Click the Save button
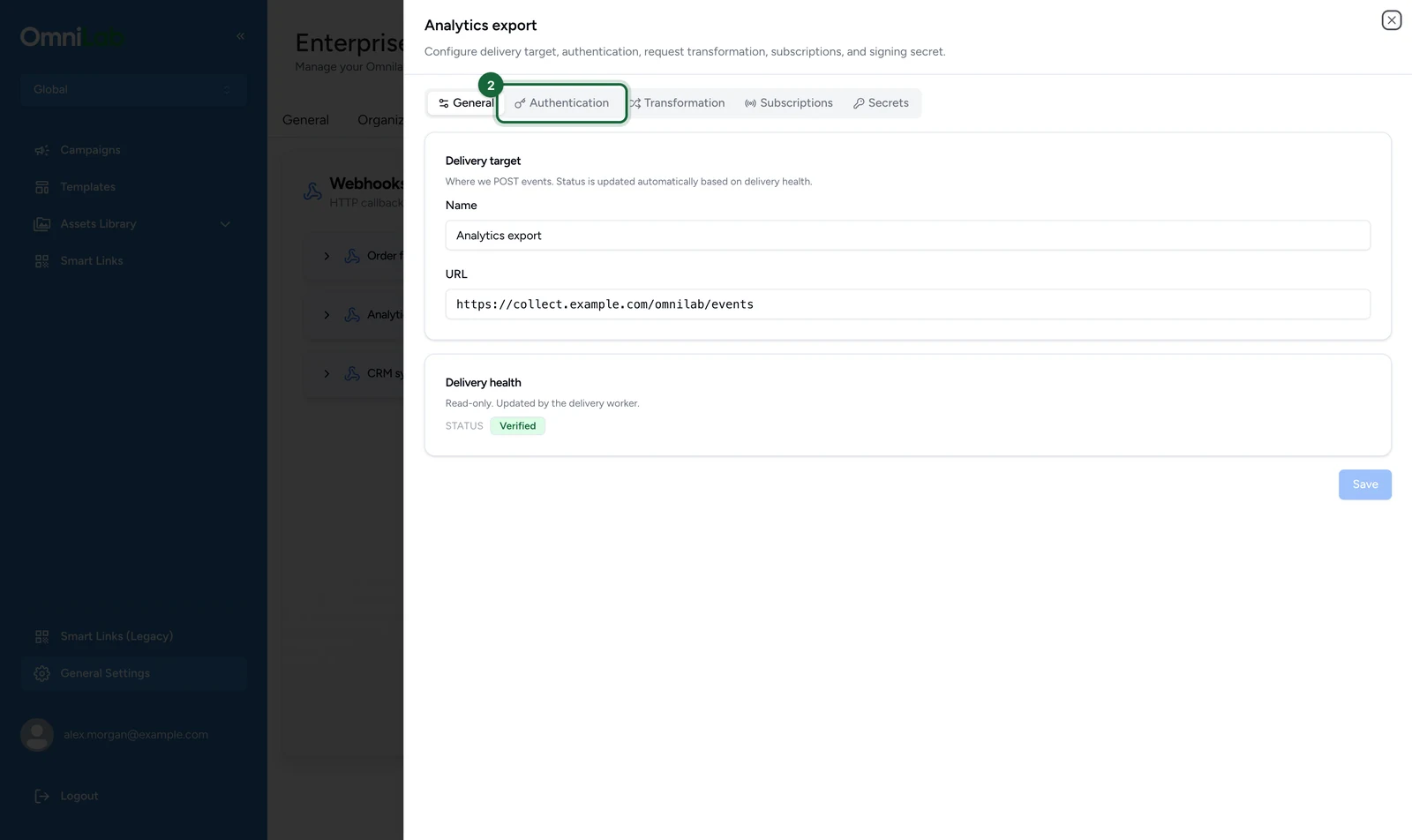Screen dimensions: 1412x840 [x=1364, y=484]
